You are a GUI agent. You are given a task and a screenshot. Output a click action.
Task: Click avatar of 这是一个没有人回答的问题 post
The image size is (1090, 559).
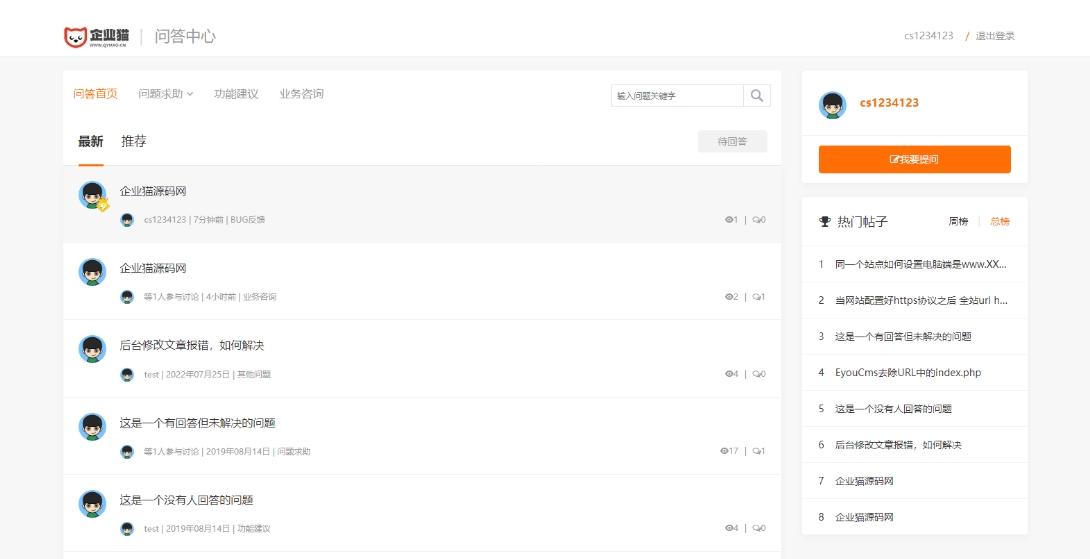[92, 504]
